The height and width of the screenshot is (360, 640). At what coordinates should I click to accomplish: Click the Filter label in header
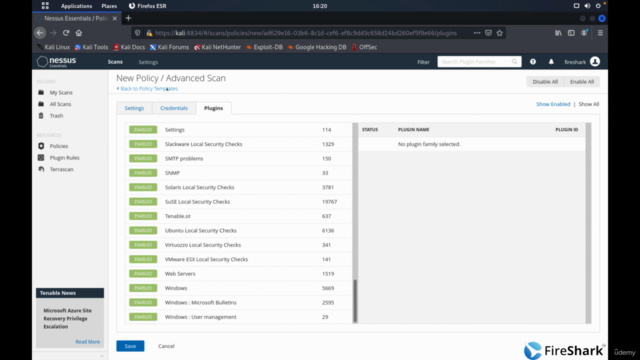pos(423,62)
